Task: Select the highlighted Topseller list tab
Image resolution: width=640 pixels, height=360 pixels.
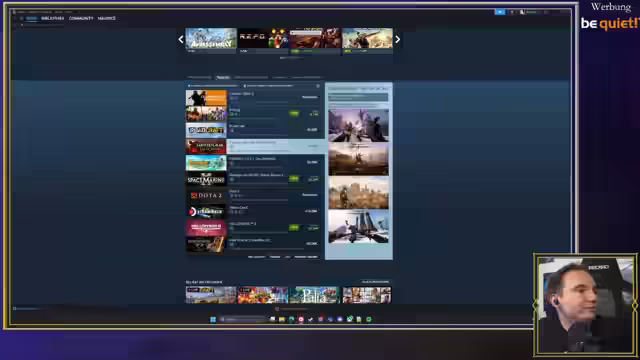Action: [x=223, y=77]
